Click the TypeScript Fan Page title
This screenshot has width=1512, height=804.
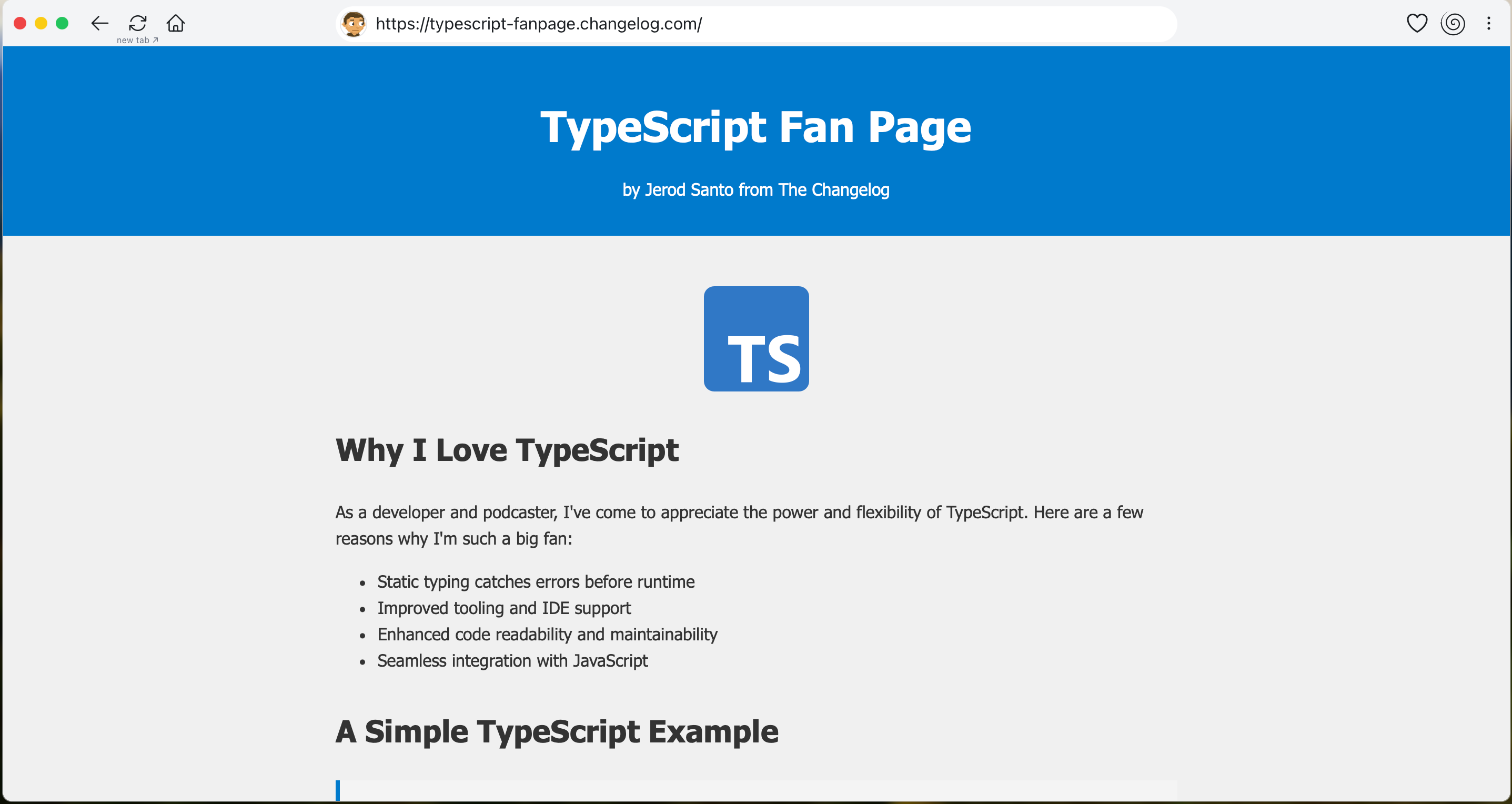756,127
